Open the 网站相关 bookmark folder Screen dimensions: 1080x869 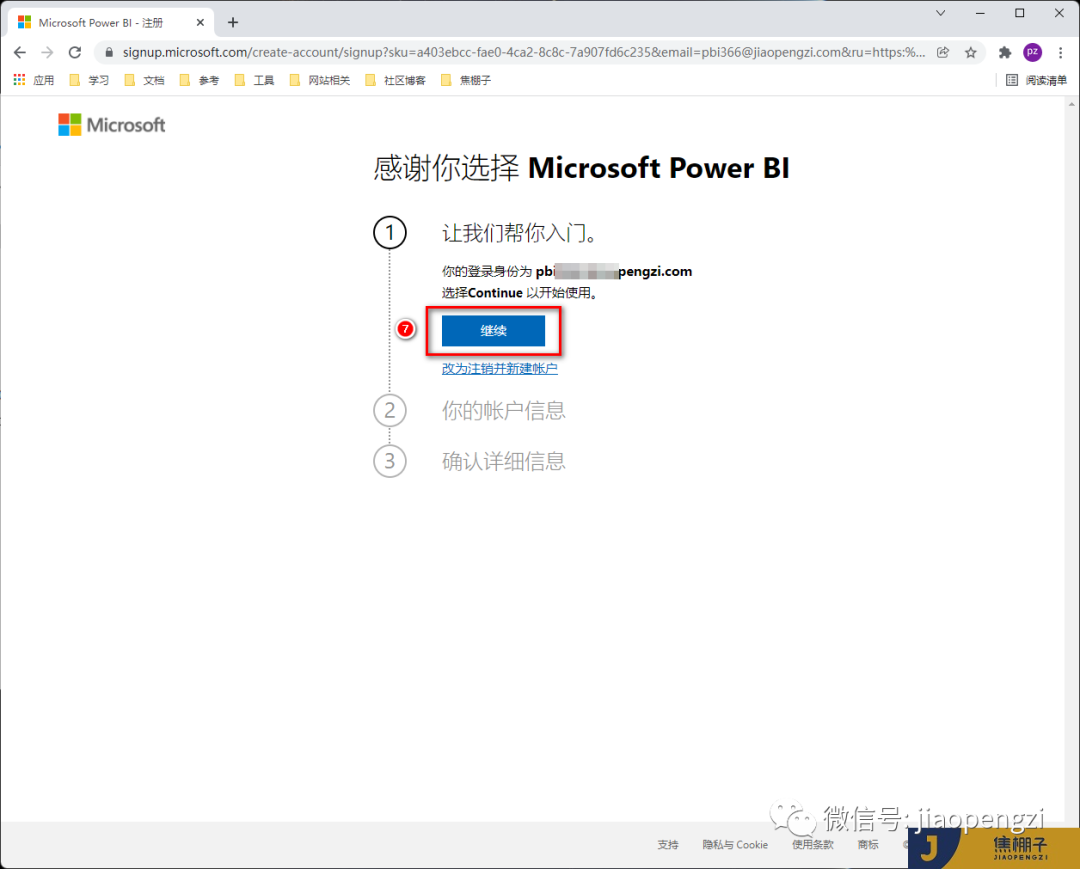pos(320,81)
